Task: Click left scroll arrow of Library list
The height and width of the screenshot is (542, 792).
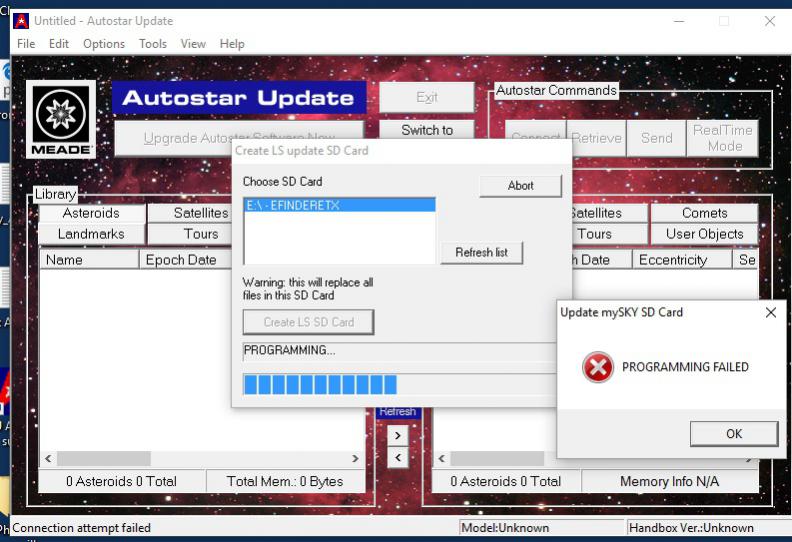Action: (48, 459)
